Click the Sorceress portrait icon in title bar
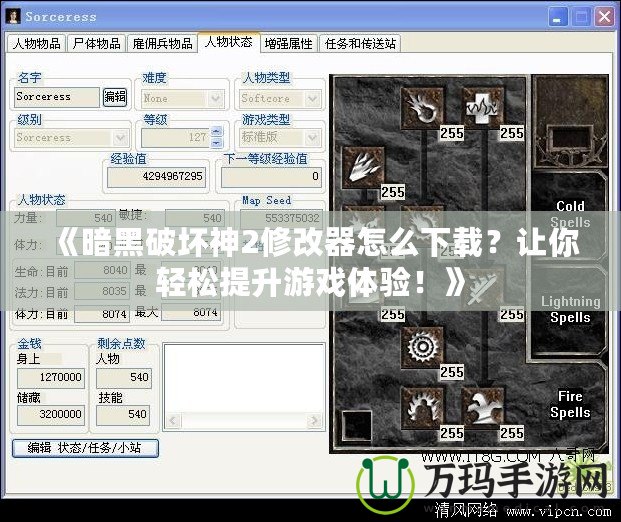Screen dimensions: 621x522 pos(13,17)
